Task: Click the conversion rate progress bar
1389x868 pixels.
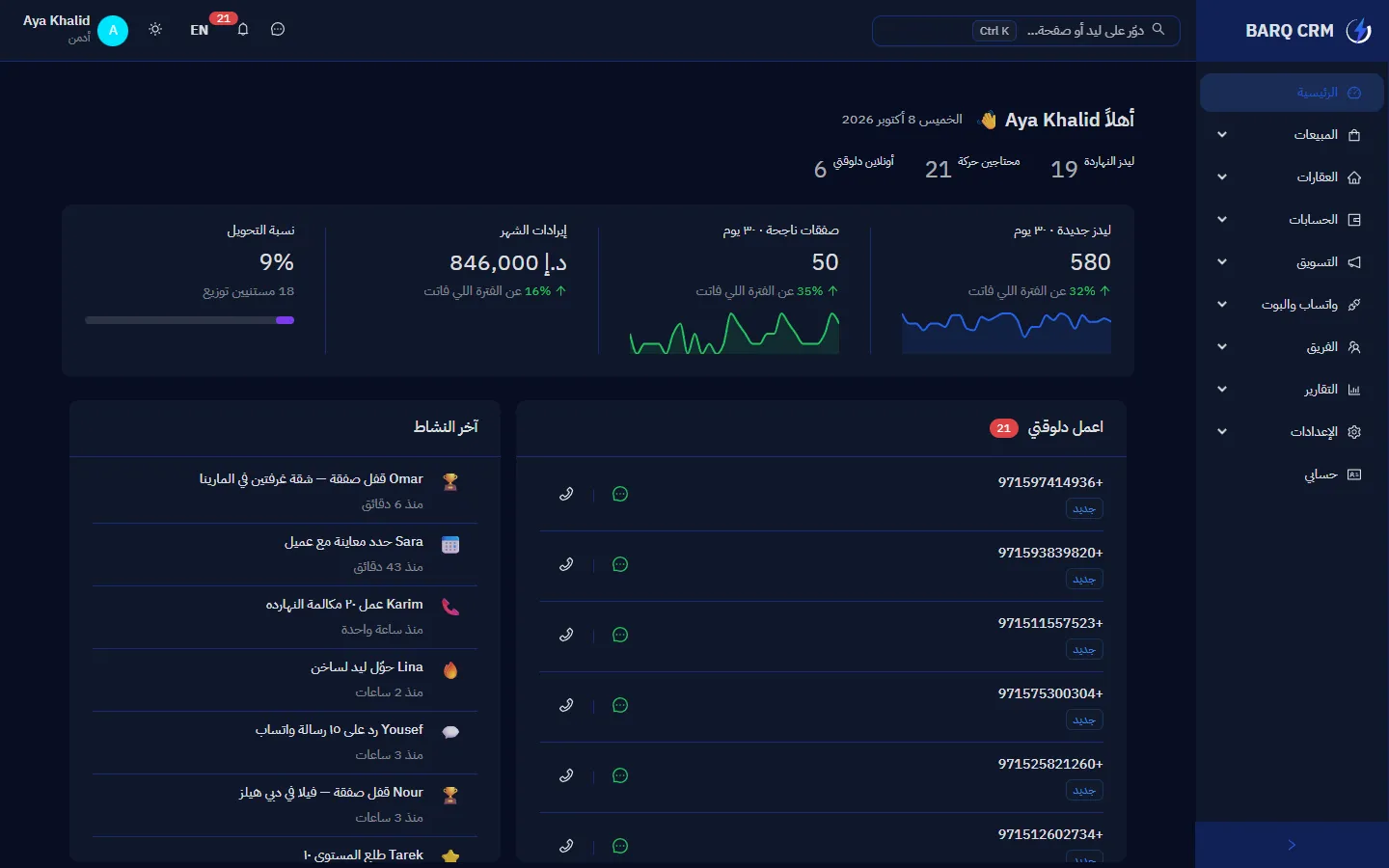Action: (190, 320)
